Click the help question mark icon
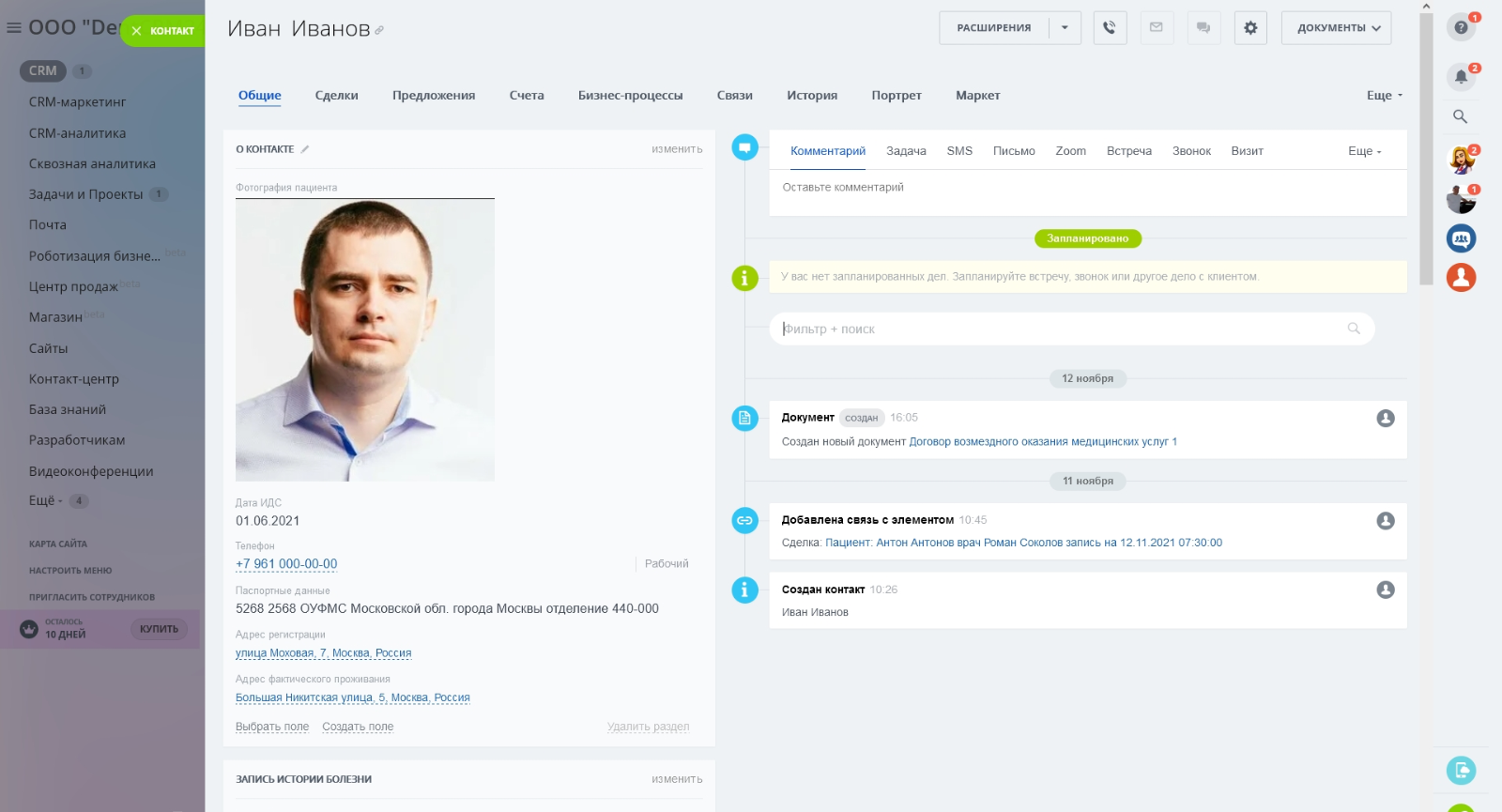Screen dimensions: 1502x812 1461,27
